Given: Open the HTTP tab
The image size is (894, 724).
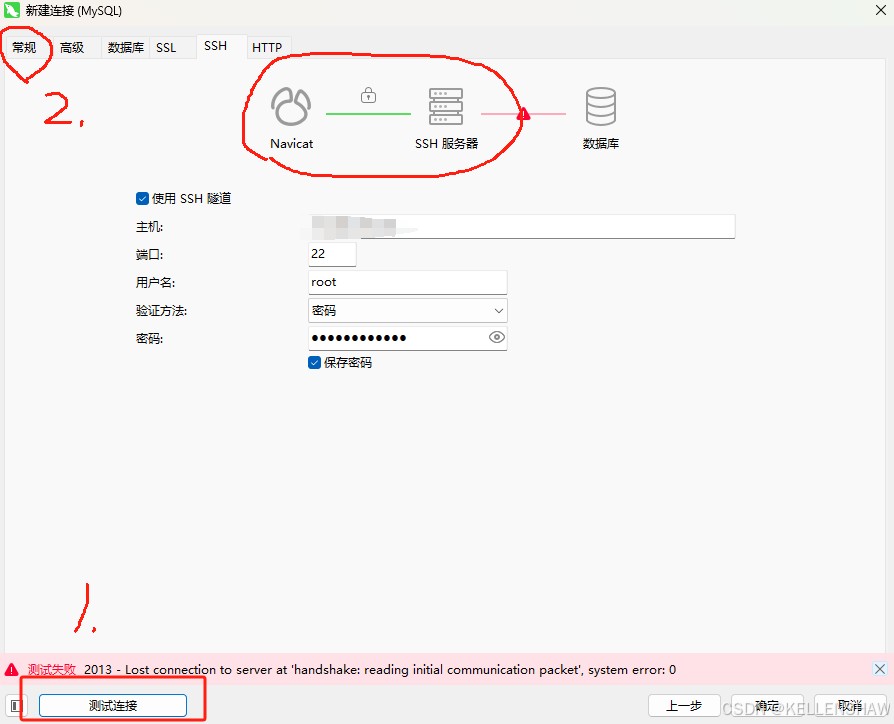Looking at the screenshot, I should click(267, 47).
